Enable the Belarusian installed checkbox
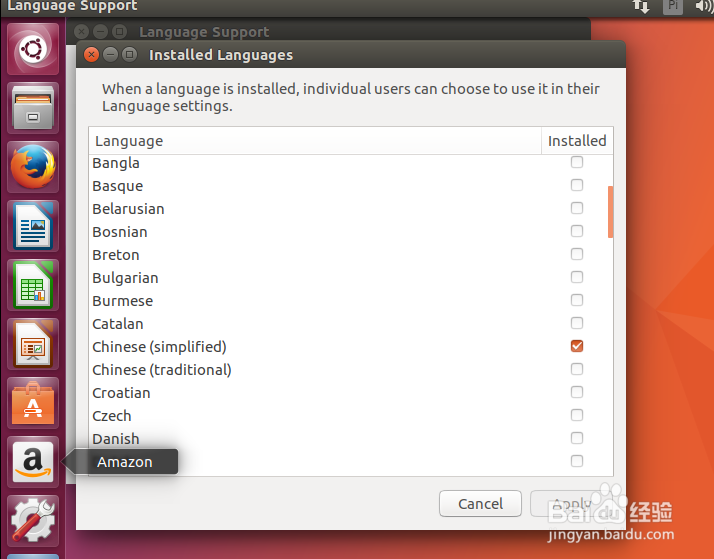Screen dimensions: 714x559 pos(577,208)
